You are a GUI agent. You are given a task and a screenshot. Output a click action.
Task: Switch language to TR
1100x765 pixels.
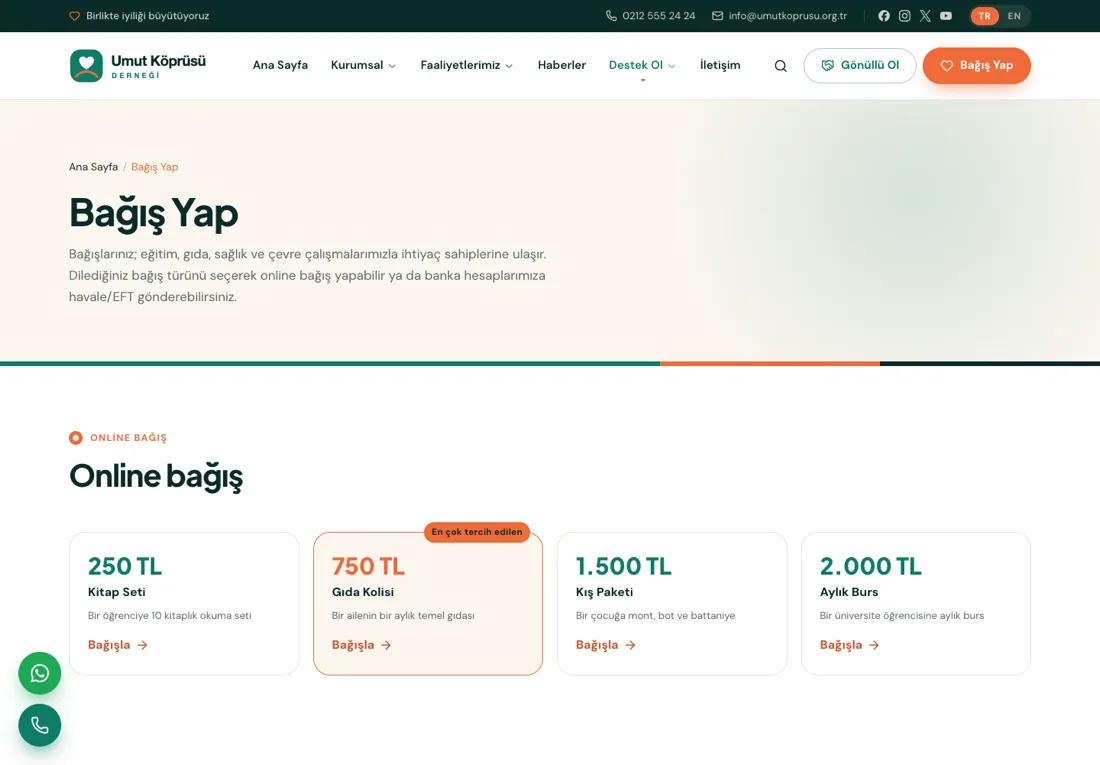pos(984,16)
